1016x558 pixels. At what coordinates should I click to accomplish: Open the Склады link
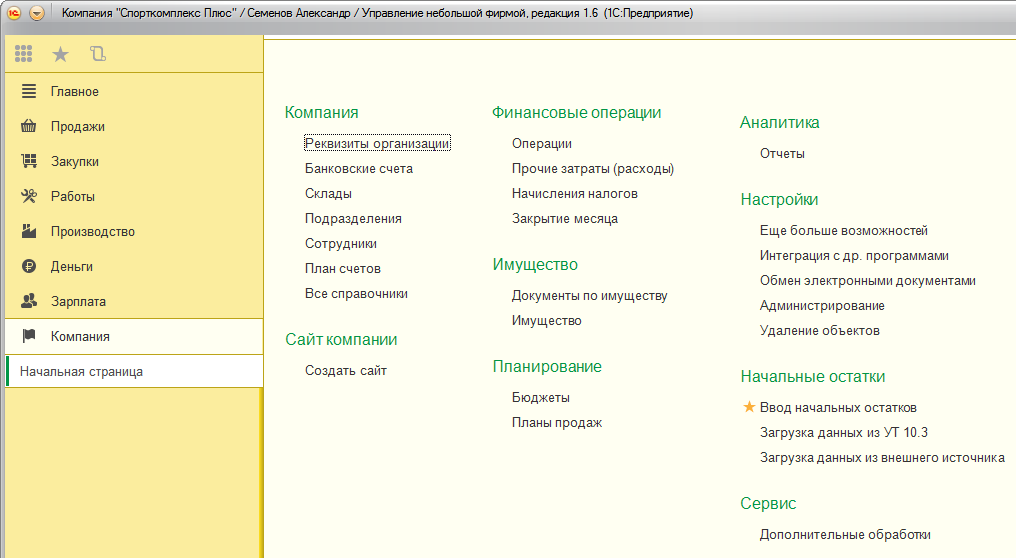[329, 193]
